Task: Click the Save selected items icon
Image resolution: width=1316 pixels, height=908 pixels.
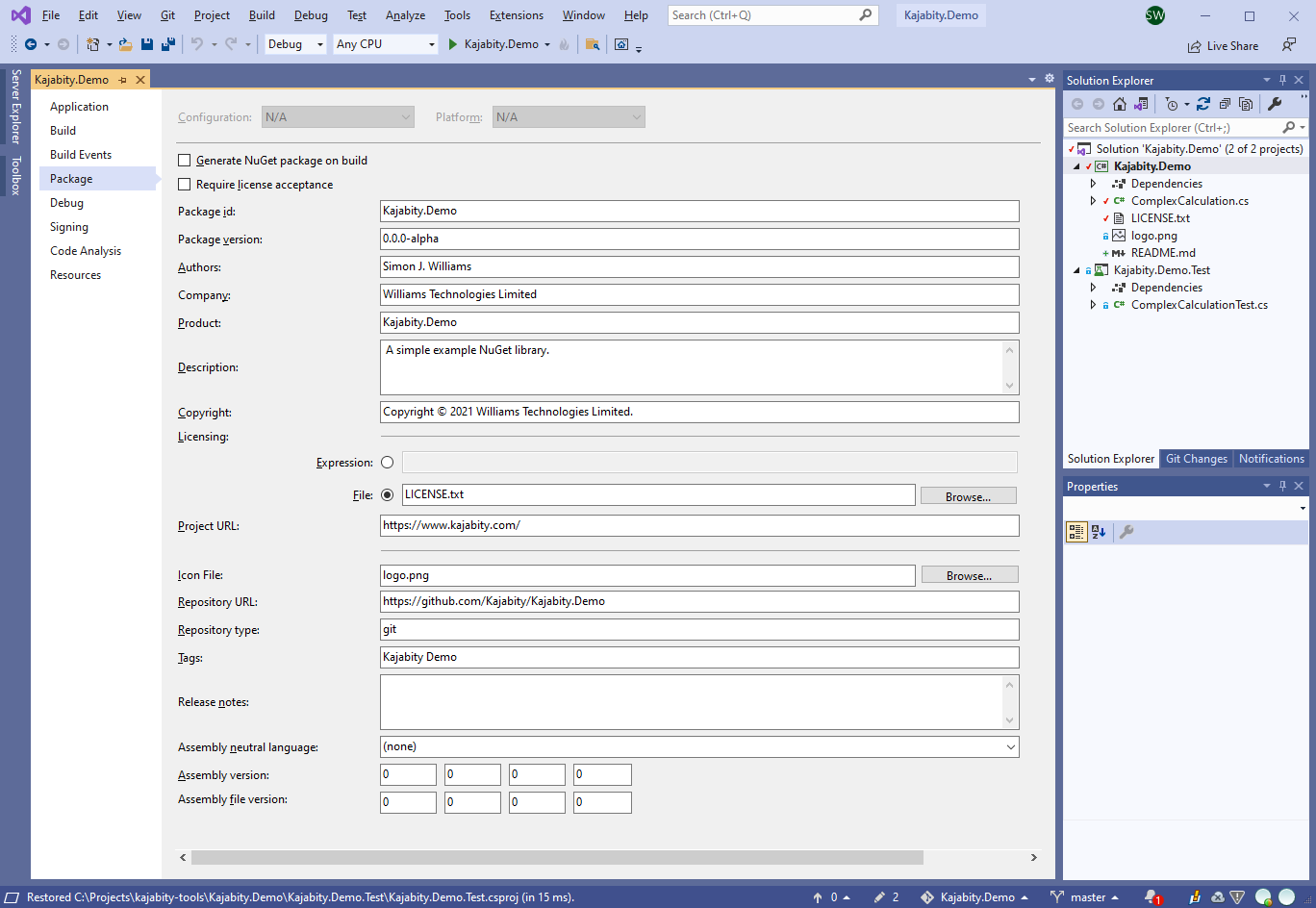Action: 147,44
